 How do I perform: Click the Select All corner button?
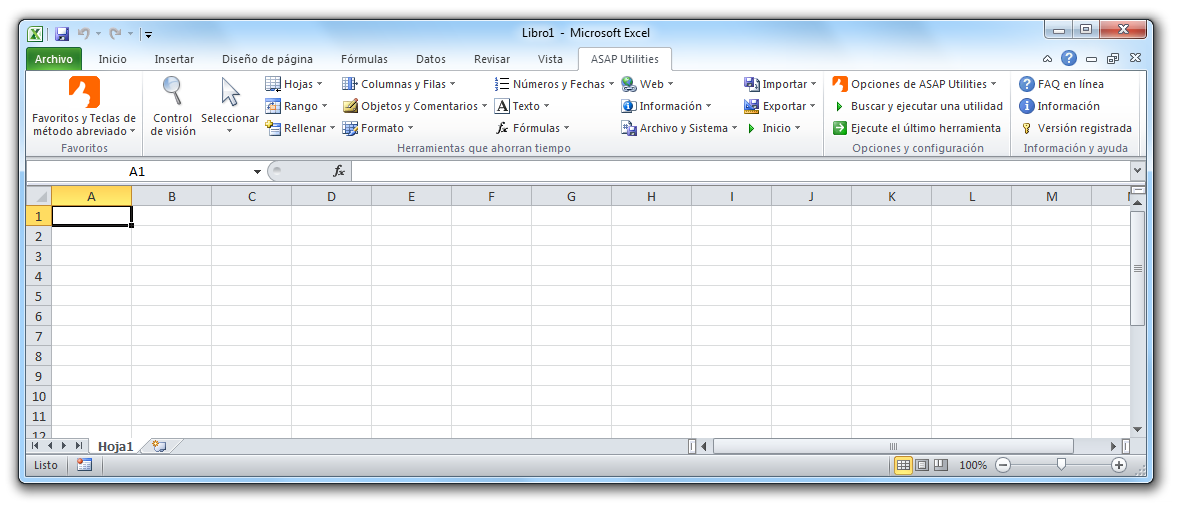click(39, 196)
